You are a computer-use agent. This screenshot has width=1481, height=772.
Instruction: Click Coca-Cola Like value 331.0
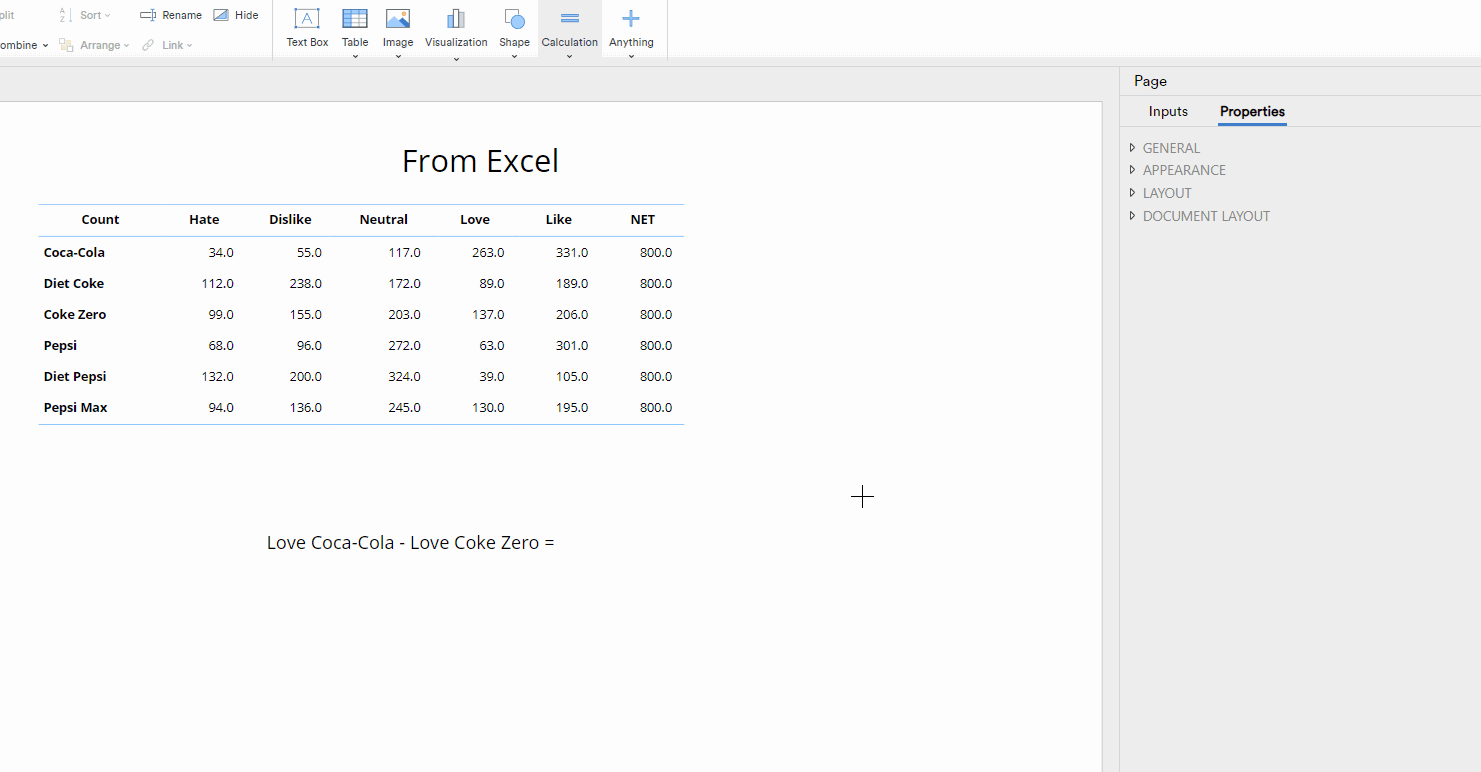(x=572, y=253)
